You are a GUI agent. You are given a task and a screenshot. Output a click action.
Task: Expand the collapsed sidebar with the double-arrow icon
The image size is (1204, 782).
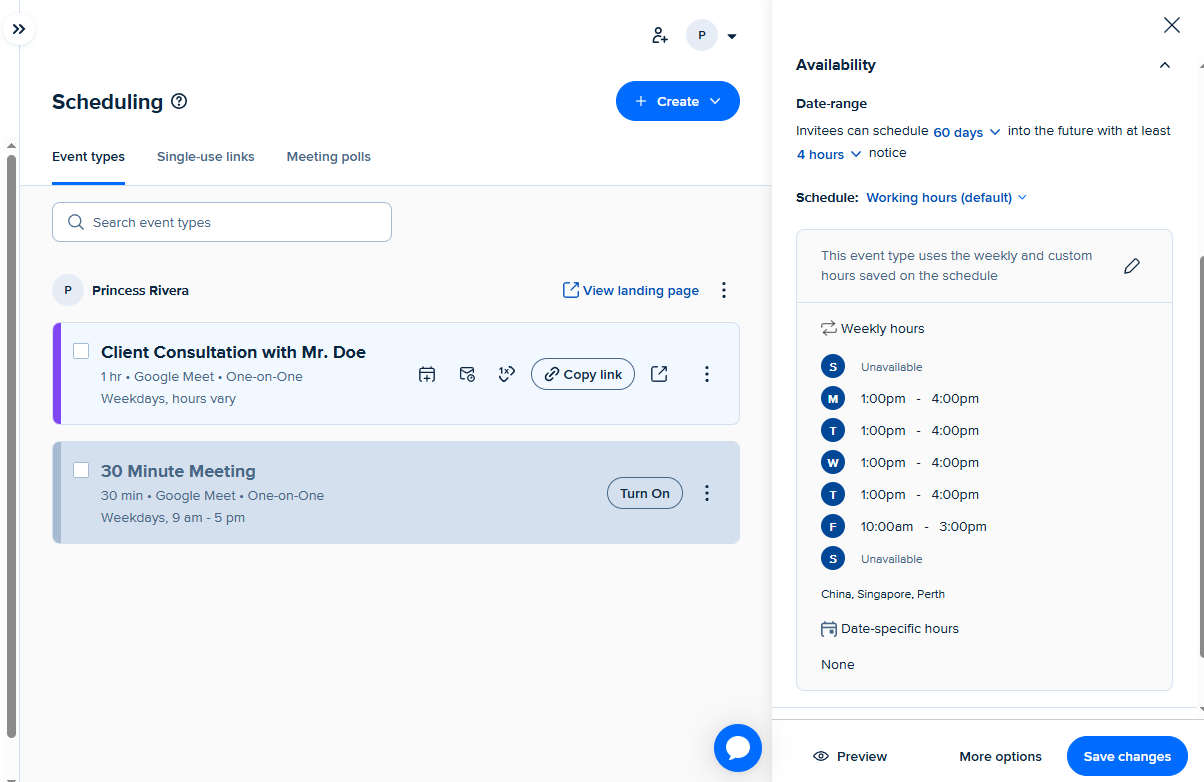18,29
